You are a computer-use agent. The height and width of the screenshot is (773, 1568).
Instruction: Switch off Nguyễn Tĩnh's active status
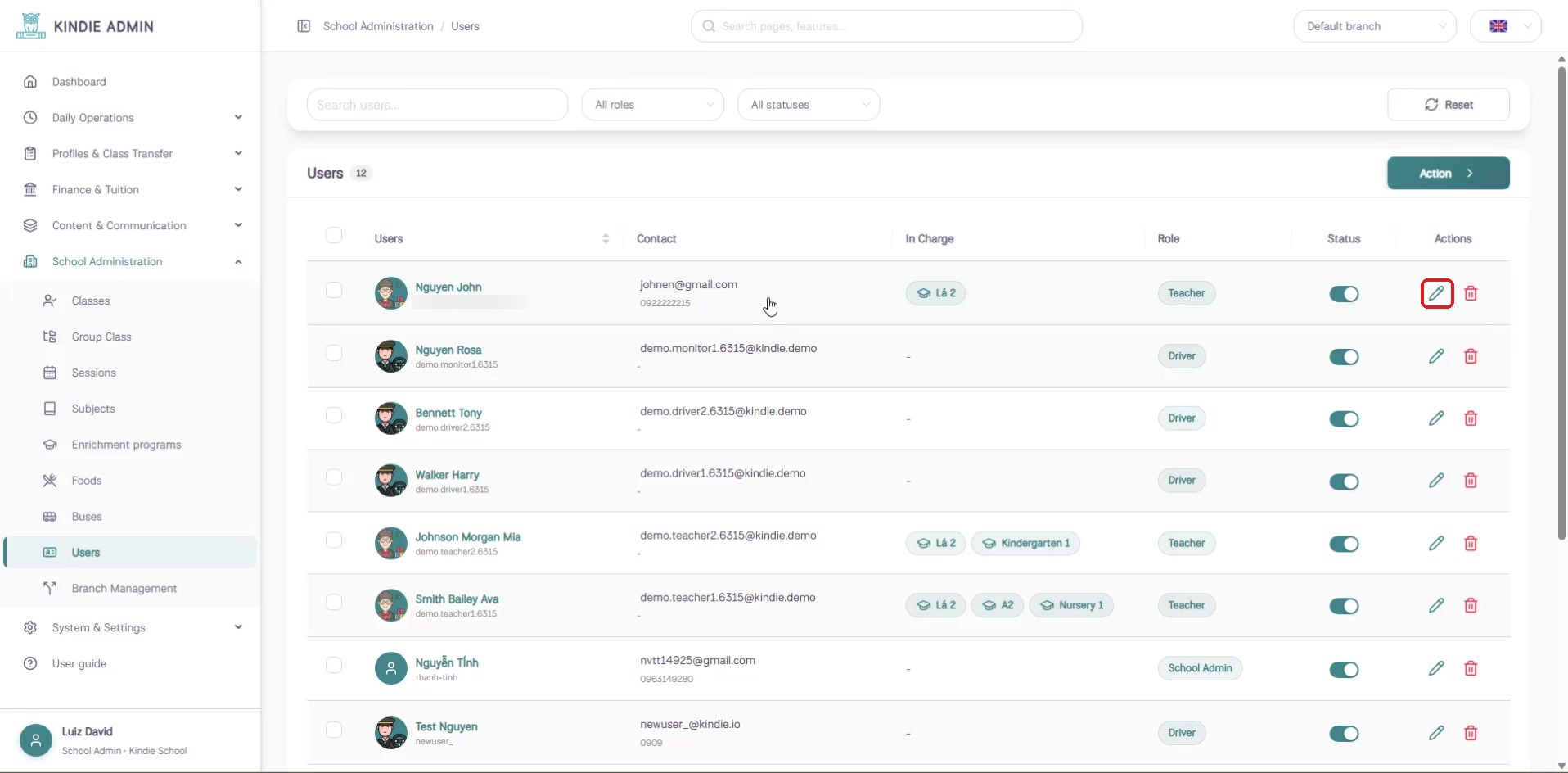click(1344, 670)
